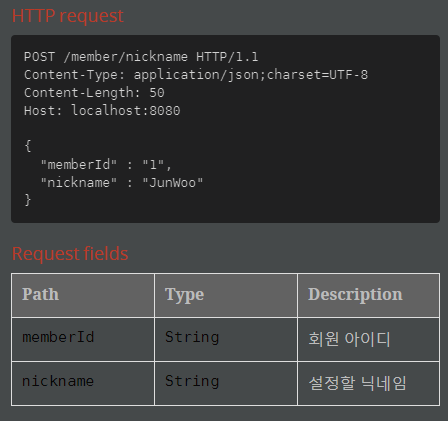Image resolution: width=448 pixels, height=421 pixels.
Task: Click the 'memberId' table cell
Action: [83, 339]
